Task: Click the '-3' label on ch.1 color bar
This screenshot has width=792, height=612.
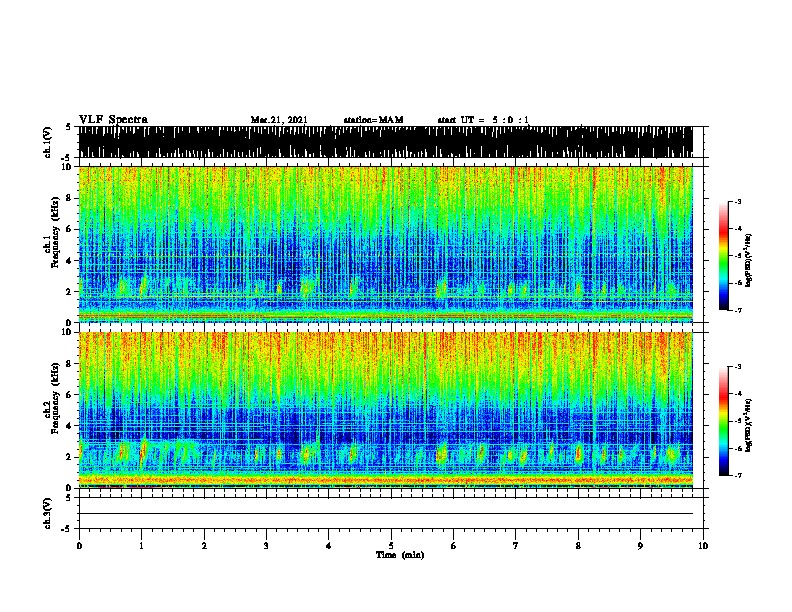Action: pos(737,201)
